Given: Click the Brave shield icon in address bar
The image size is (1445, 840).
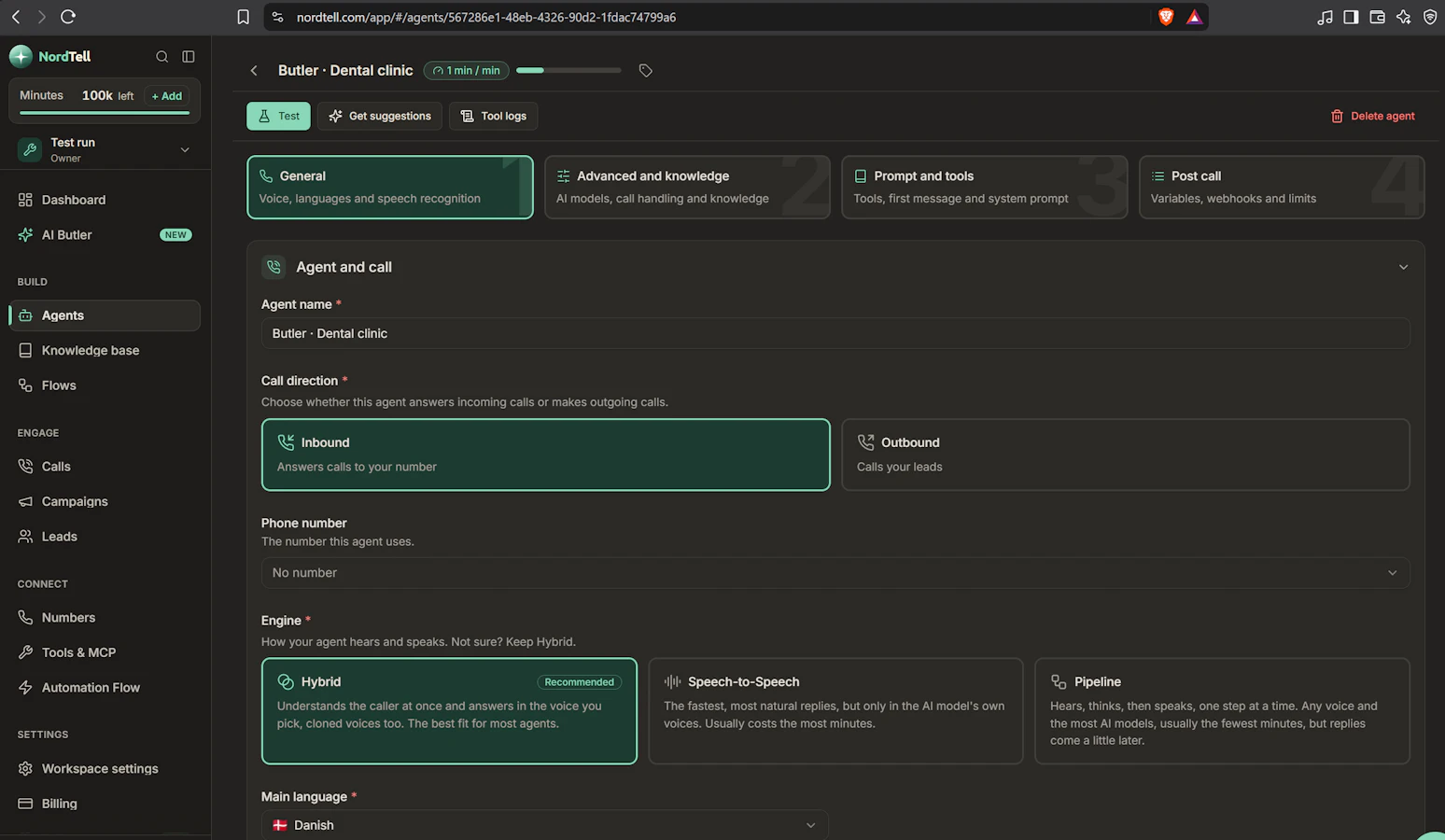Looking at the screenshot, I should 1166,17.
